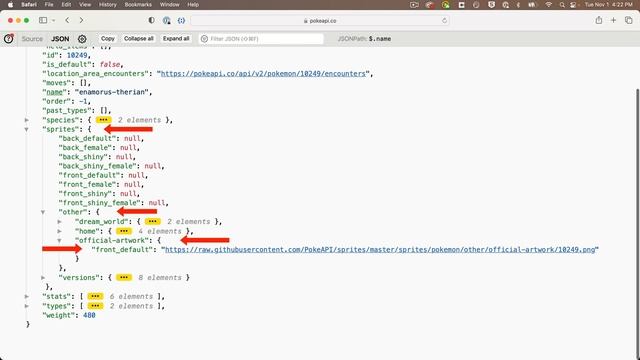Viewport: 640px width, 360px height.
Task: Collapse the other object
Action: [43, 212]
